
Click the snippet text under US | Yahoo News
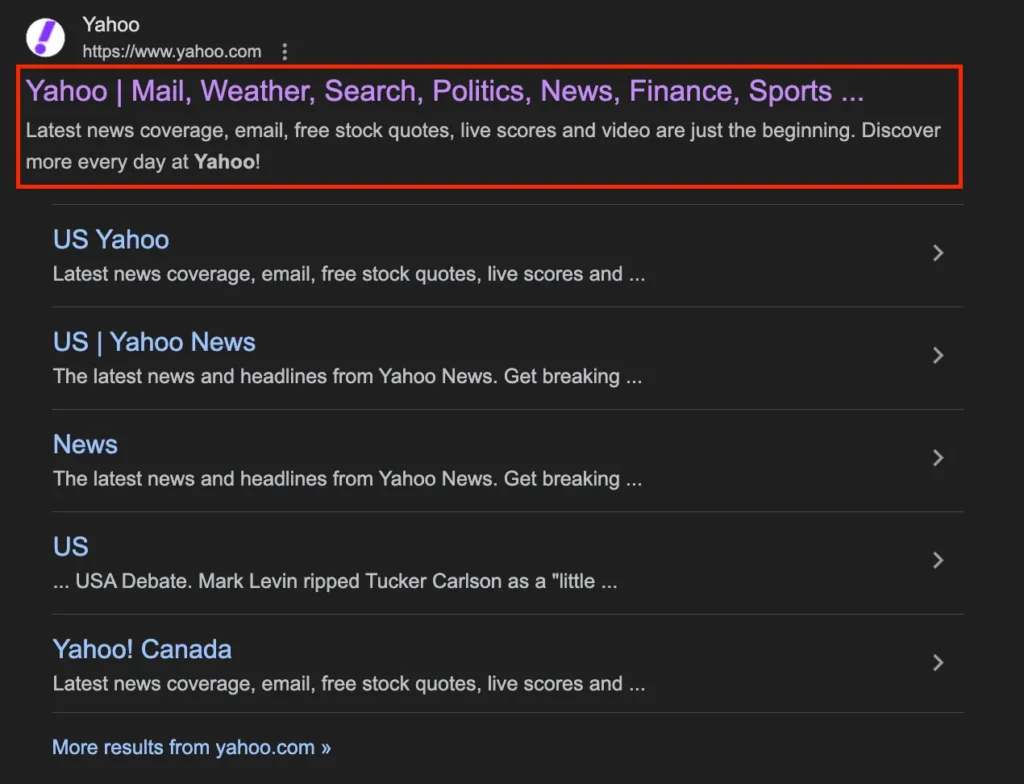pyautogui.click(x=347, y=376)
